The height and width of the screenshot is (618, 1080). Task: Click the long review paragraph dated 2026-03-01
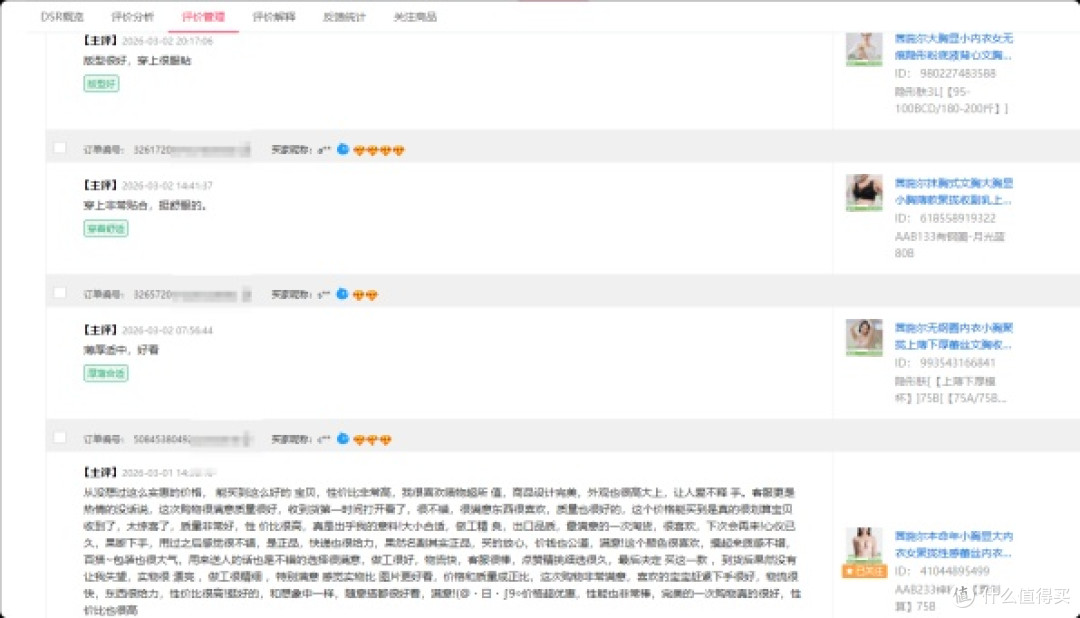point(441,550)
